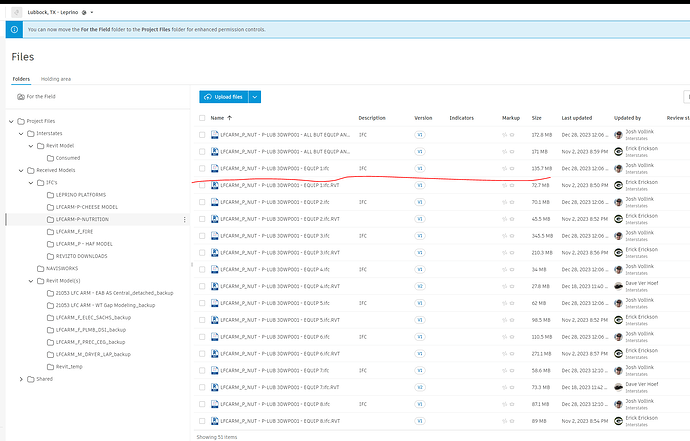Collapse the IFC's folder chevron

31,183
